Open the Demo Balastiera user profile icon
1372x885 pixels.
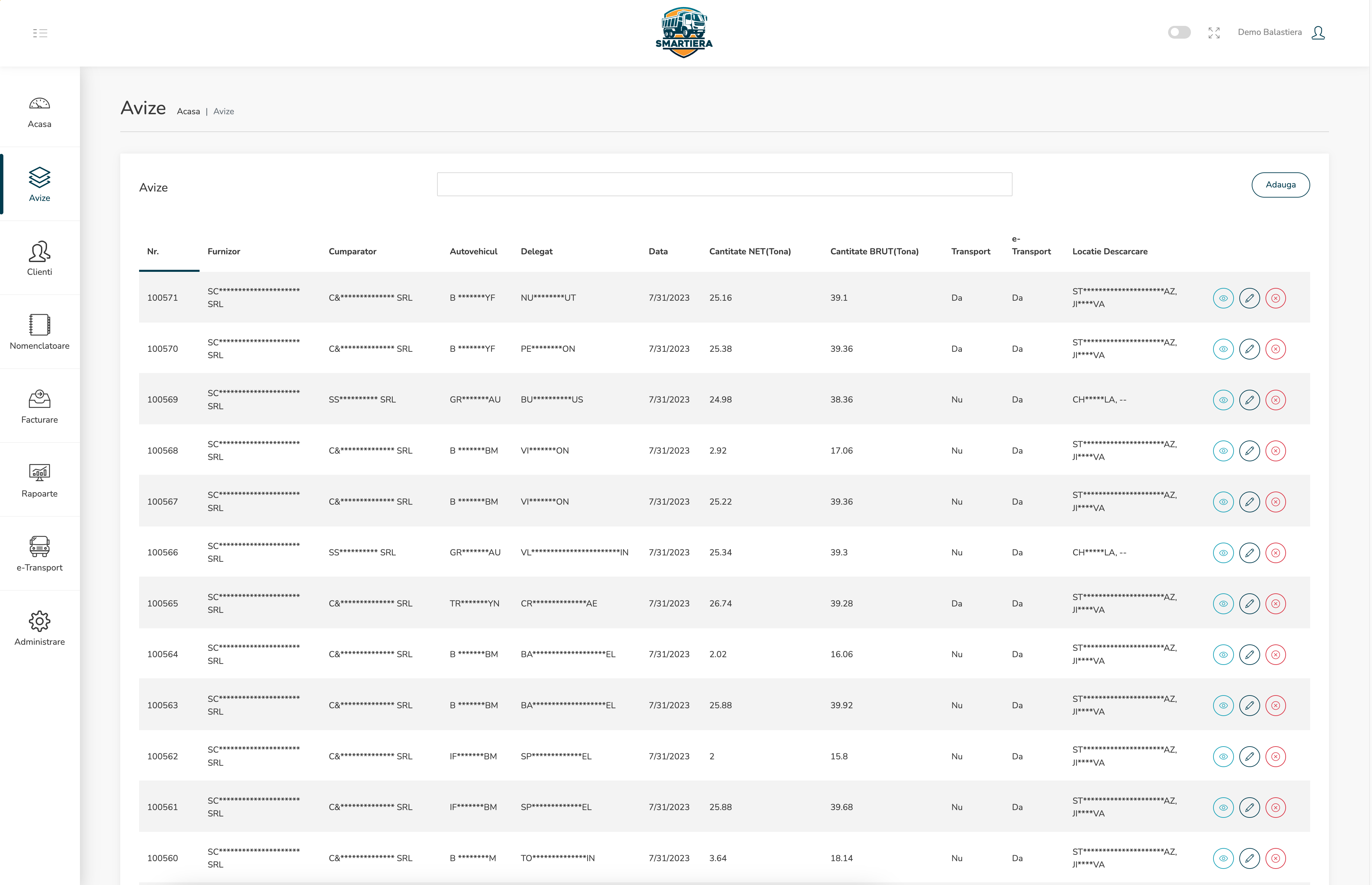tap(1318, 32)
